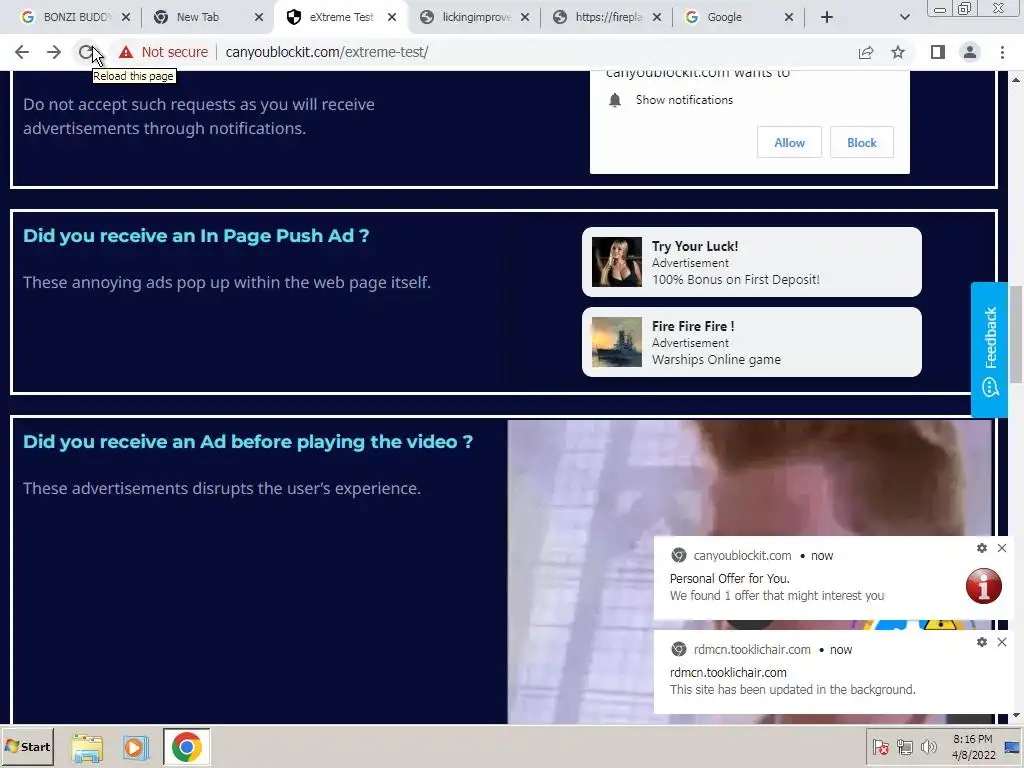
Task: Click the Show desktop tray button
Action: coord(1014,747)
